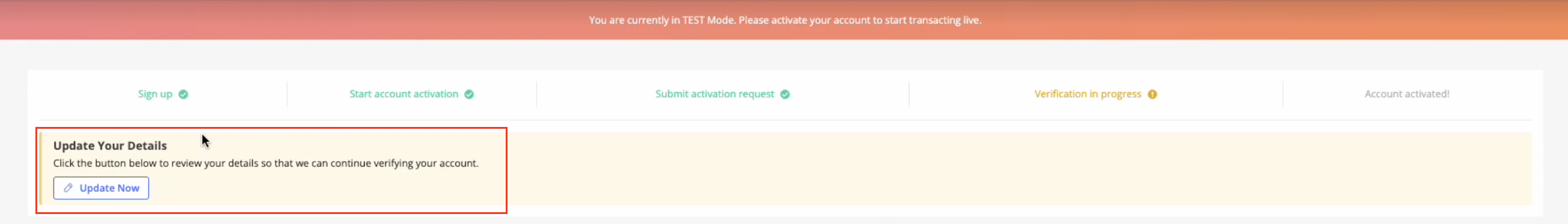Click the yellow left accent bar of alert
The width and height of the screenshot is (1568, 224).
pyautogui.click(x=41, y=168)
